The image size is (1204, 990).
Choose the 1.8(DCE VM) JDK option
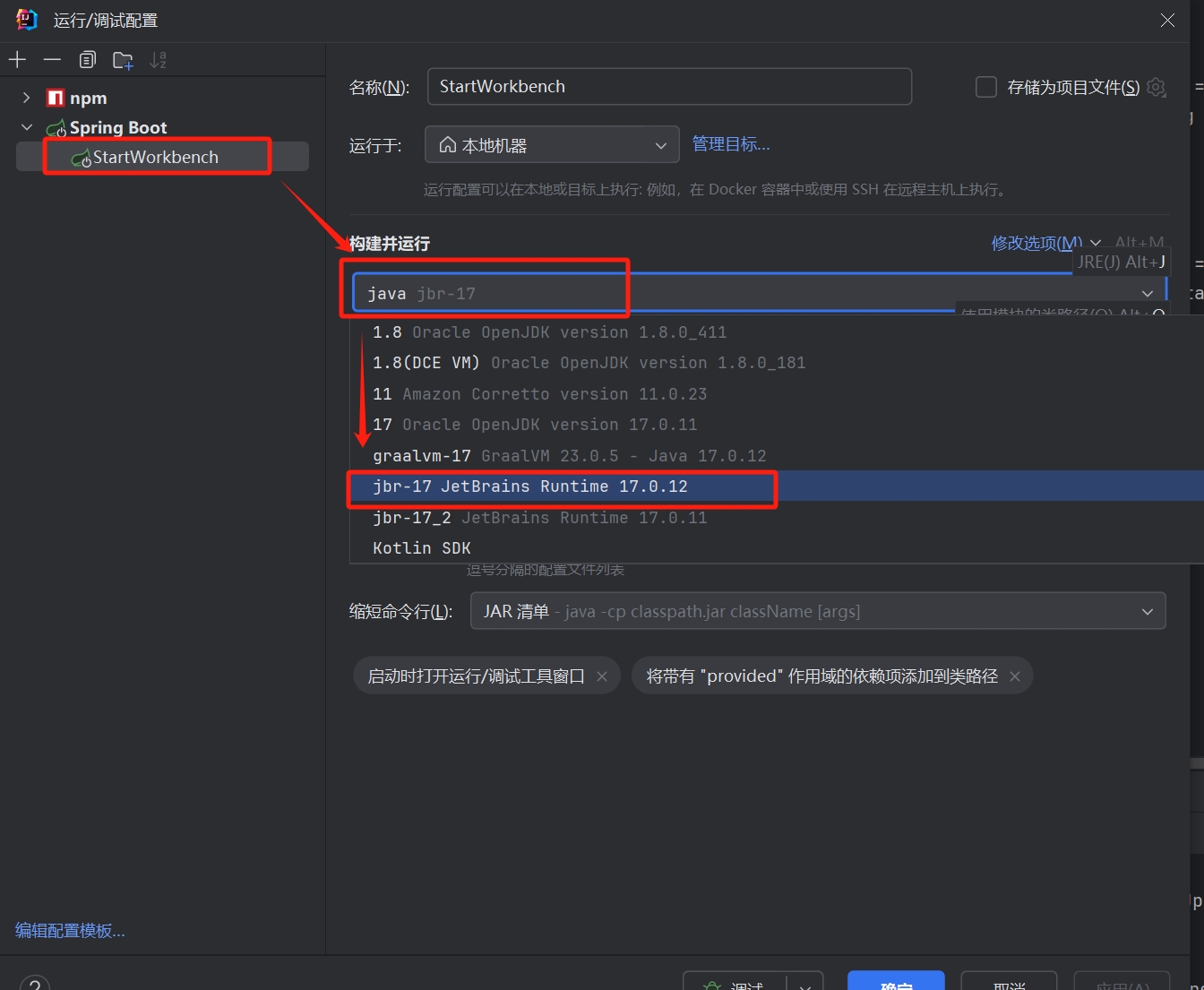pos(777,363)
